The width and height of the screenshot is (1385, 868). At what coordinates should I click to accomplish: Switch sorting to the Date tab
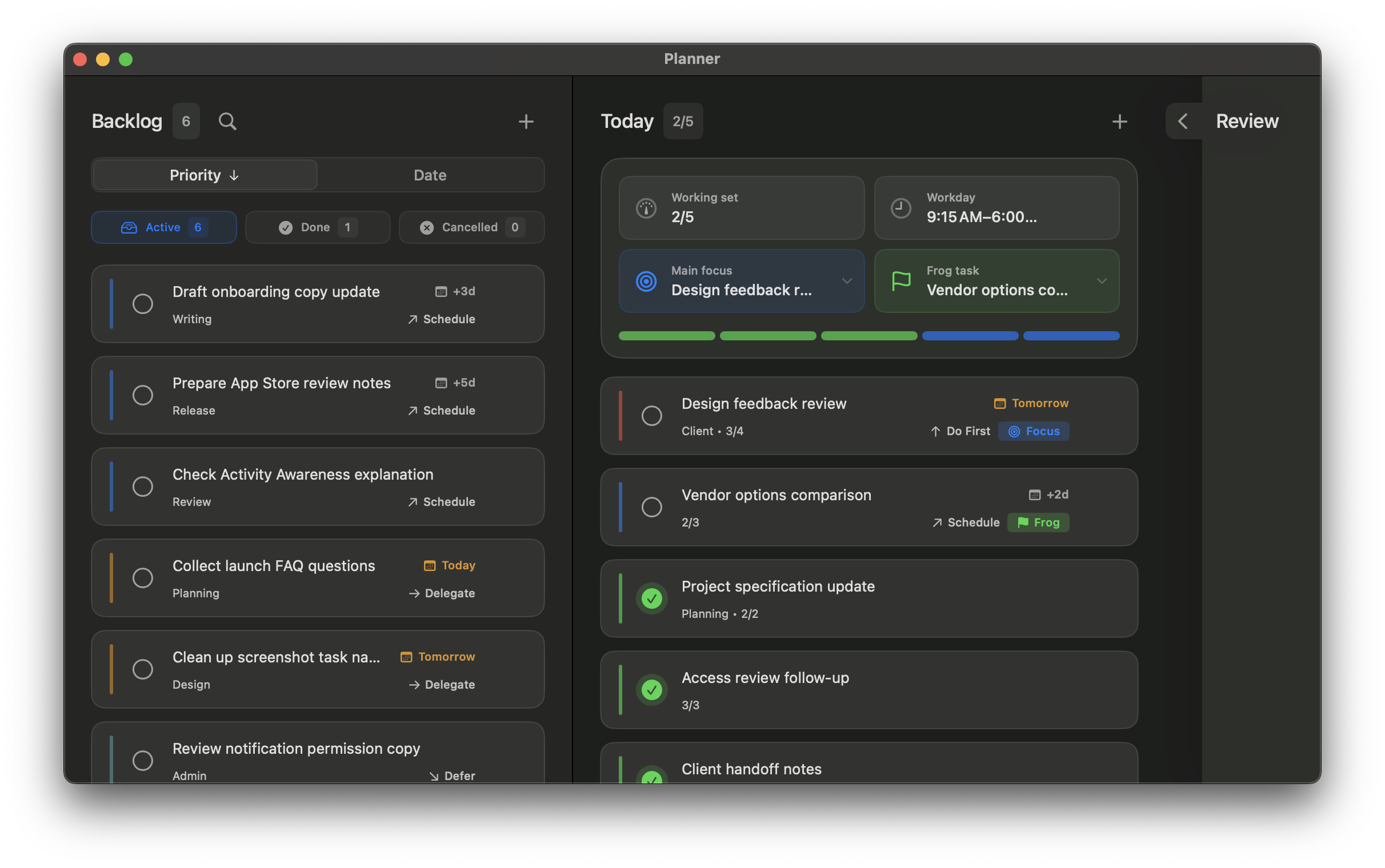click(430, 175)
